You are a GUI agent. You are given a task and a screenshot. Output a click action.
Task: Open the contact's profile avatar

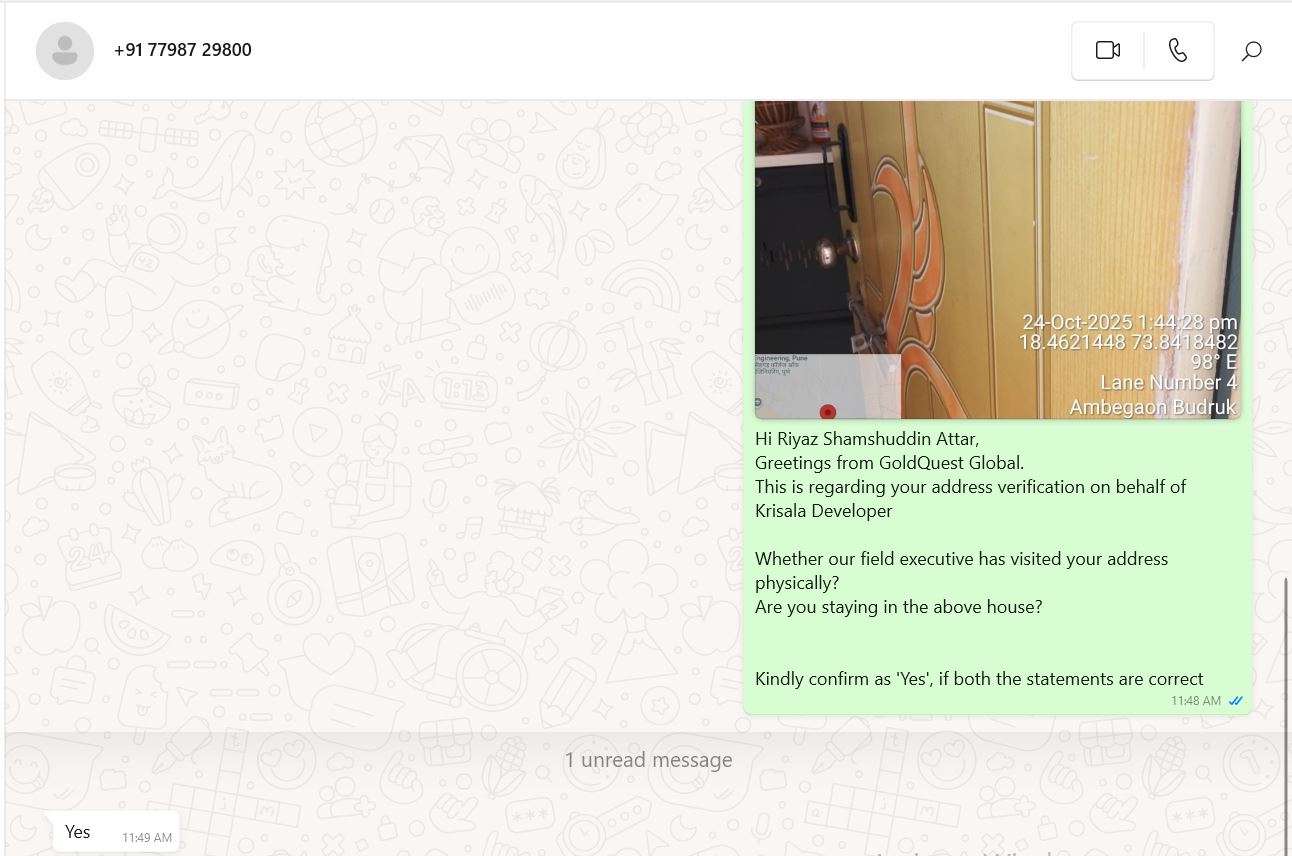point(65,50)
